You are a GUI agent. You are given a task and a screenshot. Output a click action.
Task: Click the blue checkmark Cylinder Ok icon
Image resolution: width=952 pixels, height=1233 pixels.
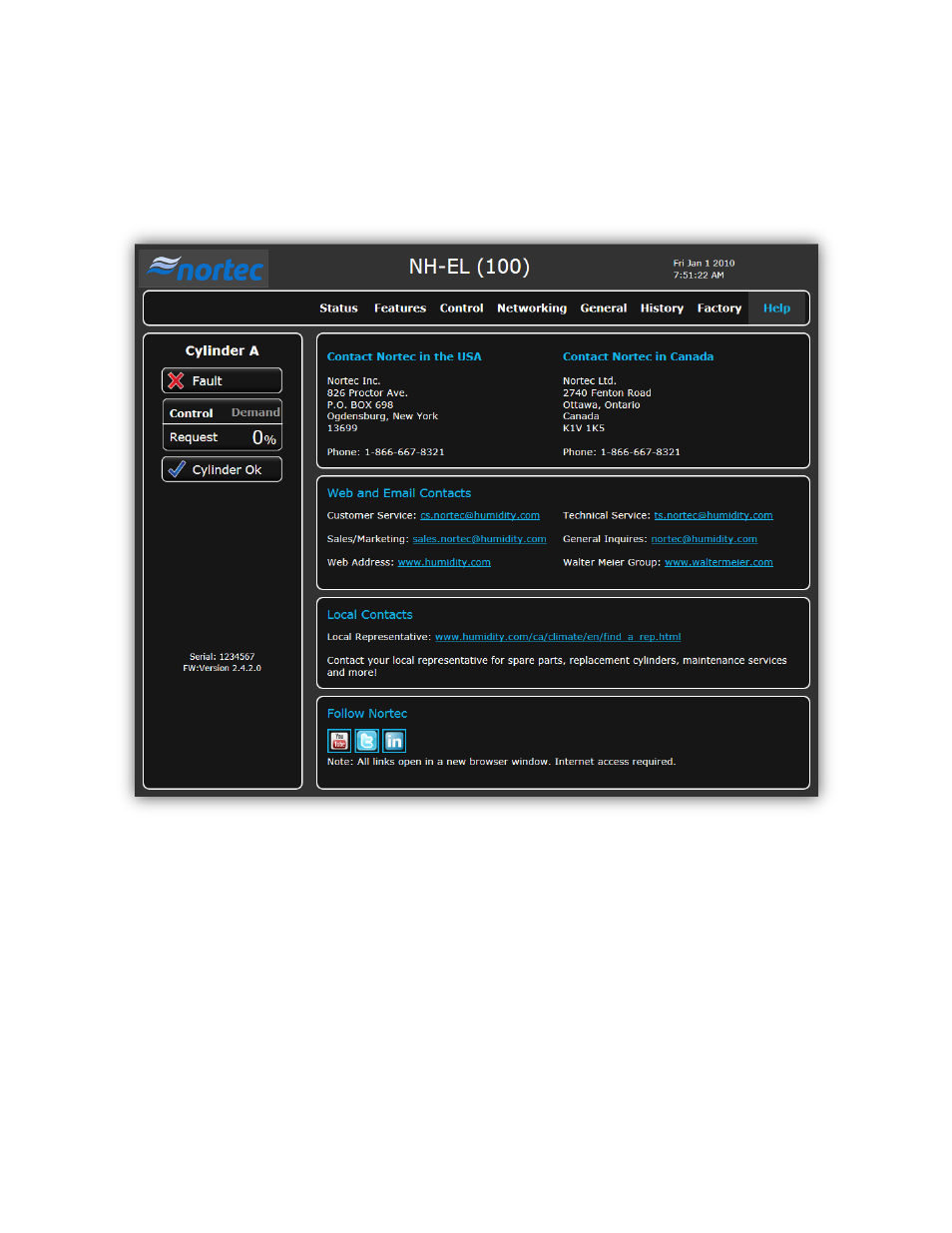pos(177,469)
